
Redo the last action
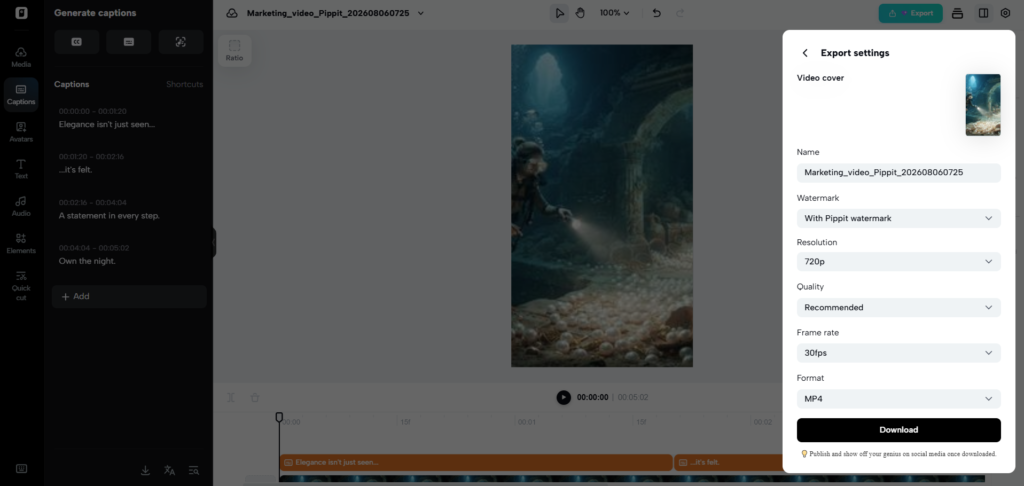coord(680,13)
